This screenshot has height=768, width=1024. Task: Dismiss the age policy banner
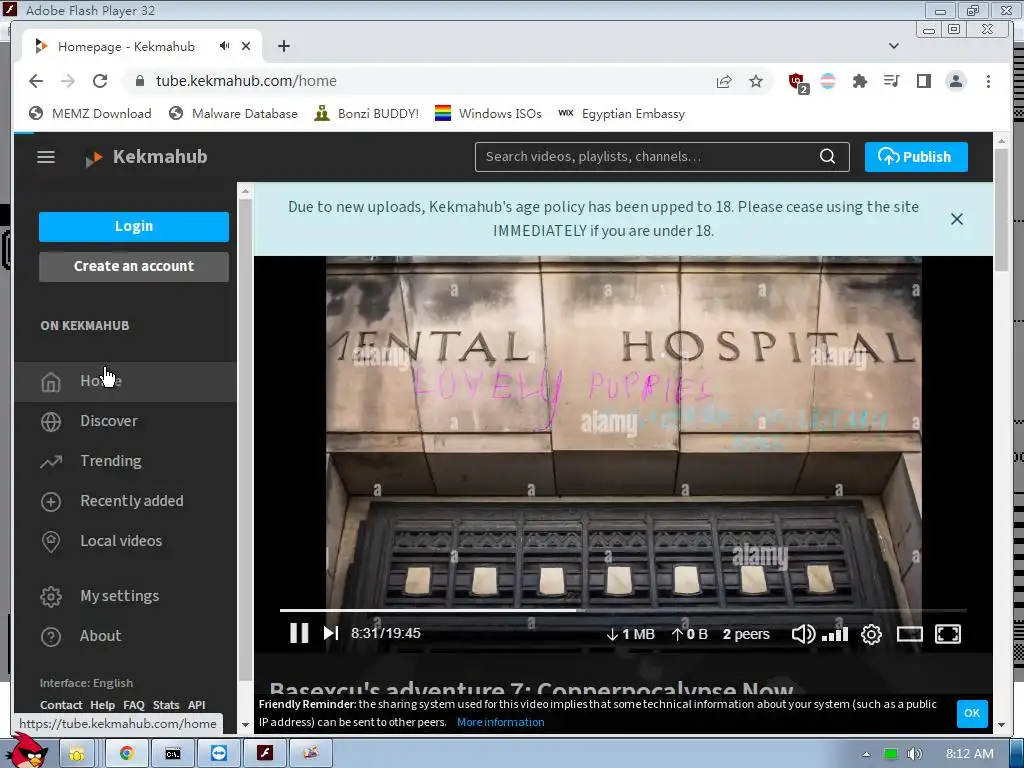click(957, 219)
